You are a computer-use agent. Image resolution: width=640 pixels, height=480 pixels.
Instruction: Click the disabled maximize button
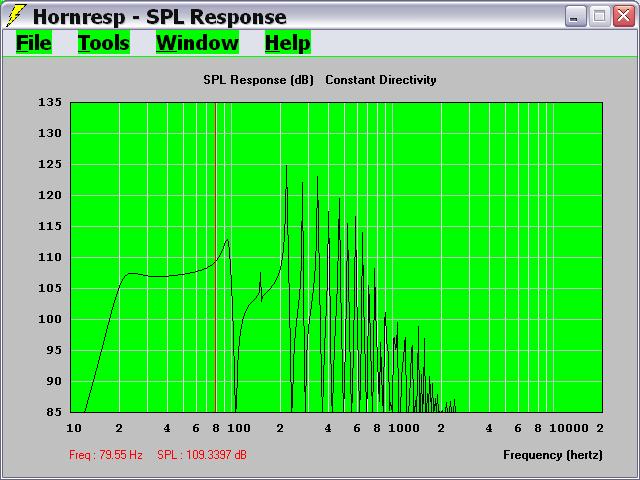pos(599,17)
